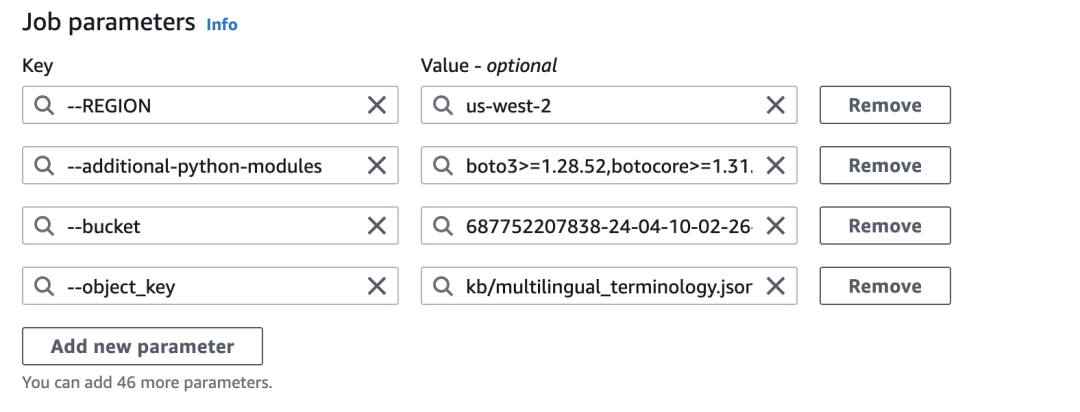Image resolution: width=1080 pixels, height=412 pixels.
Task: Clear the --object_key key field
Action: [377, 286]
